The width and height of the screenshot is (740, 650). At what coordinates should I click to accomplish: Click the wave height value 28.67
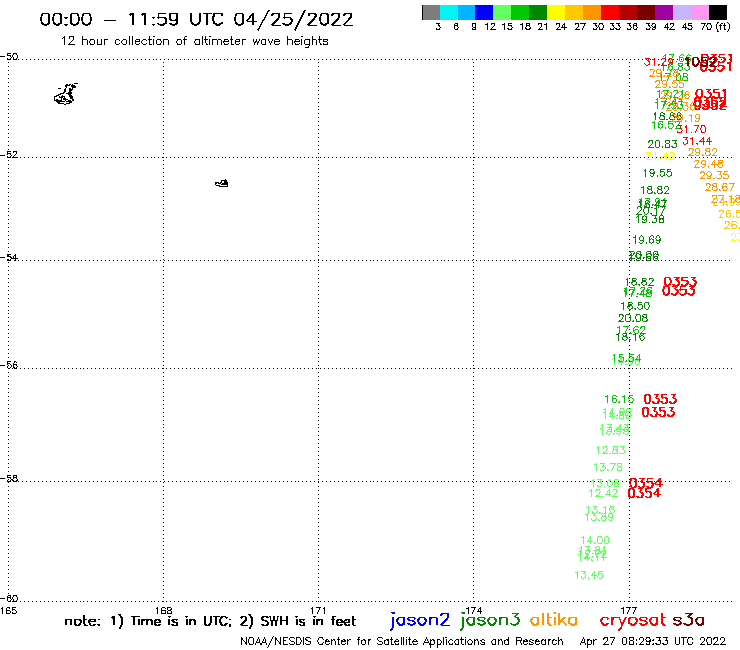point(720,187)
